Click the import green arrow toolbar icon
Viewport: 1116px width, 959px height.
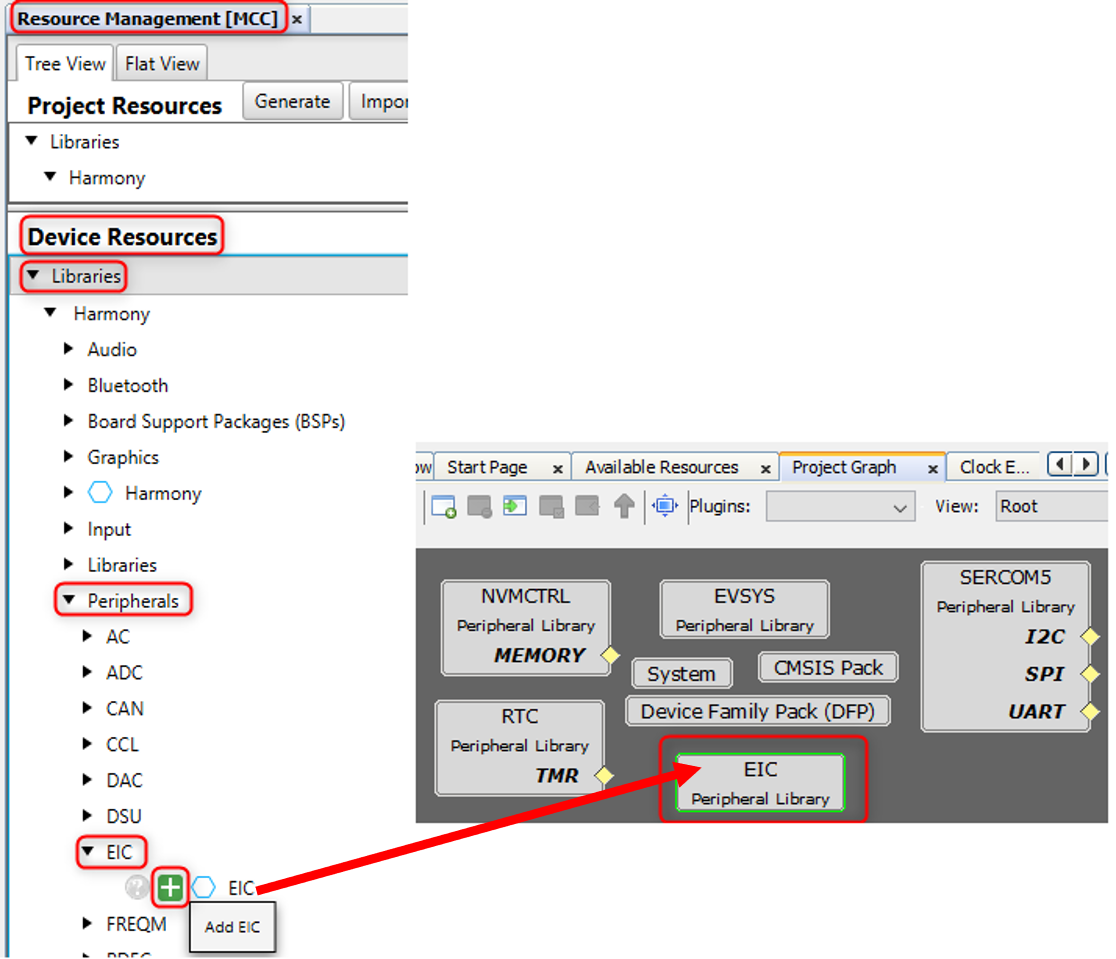pyautogui.click(x=515, y=506)
